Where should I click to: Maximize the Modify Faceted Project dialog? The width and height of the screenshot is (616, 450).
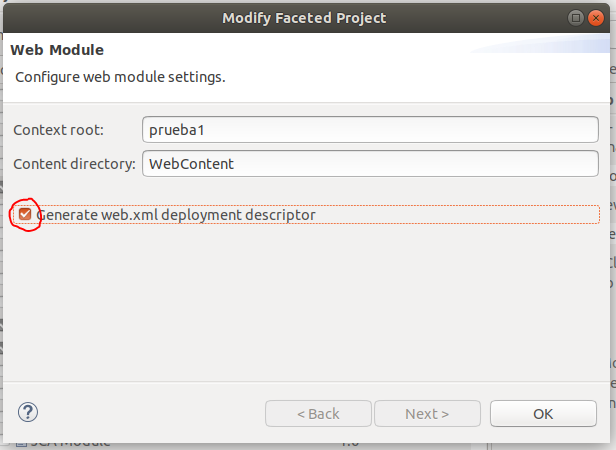click(576, 18)
